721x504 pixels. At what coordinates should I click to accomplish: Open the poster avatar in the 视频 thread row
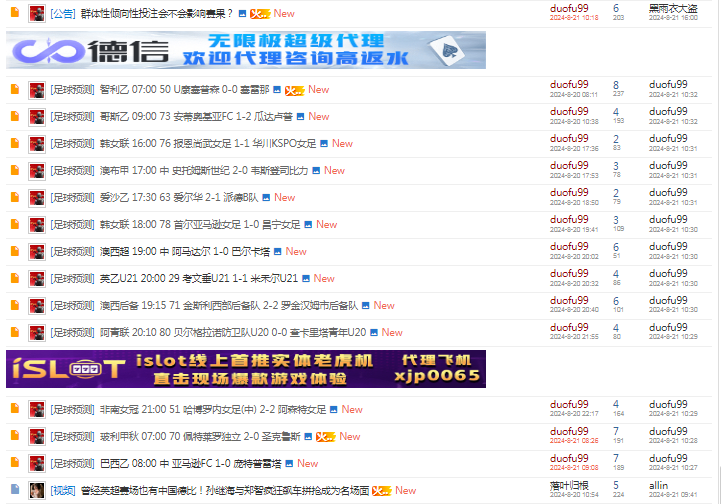37,491
